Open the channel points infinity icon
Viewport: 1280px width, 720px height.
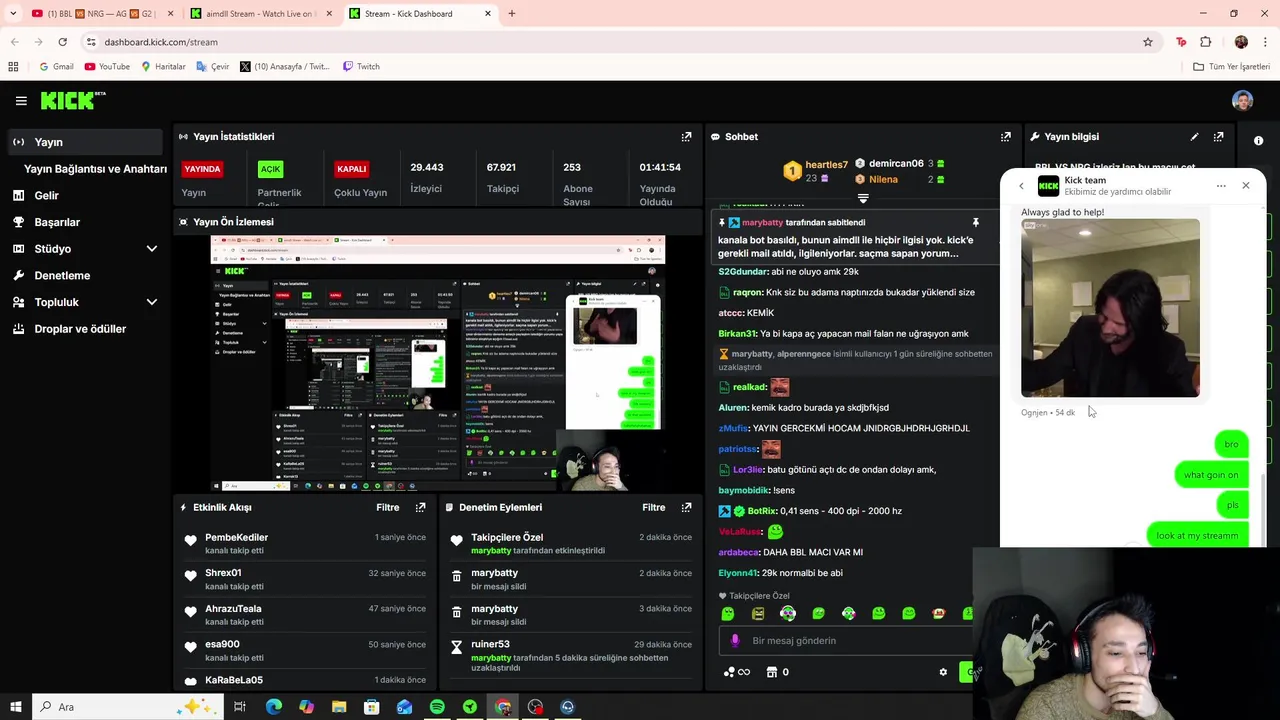click(x=737, y=672)
